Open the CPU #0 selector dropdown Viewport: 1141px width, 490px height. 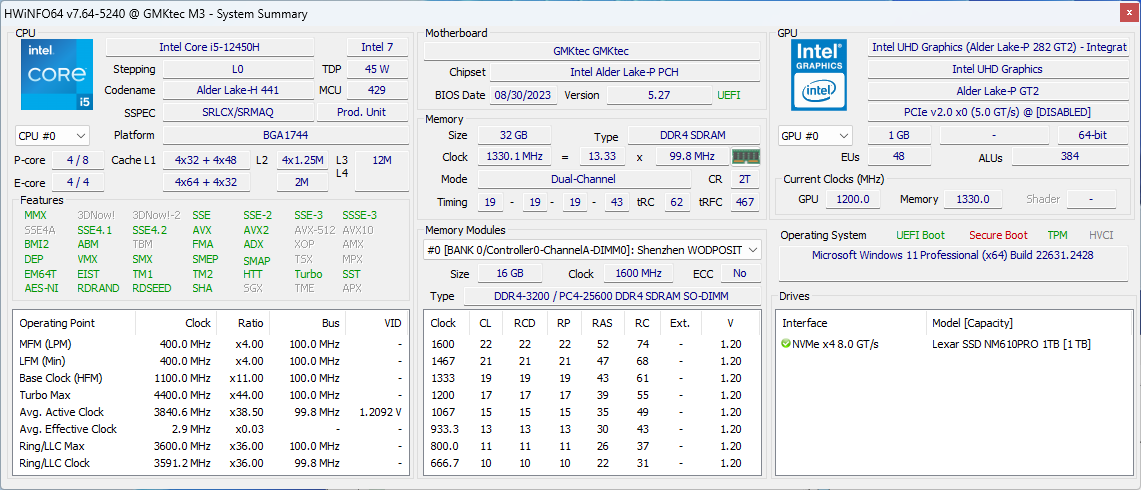[52, 136]
